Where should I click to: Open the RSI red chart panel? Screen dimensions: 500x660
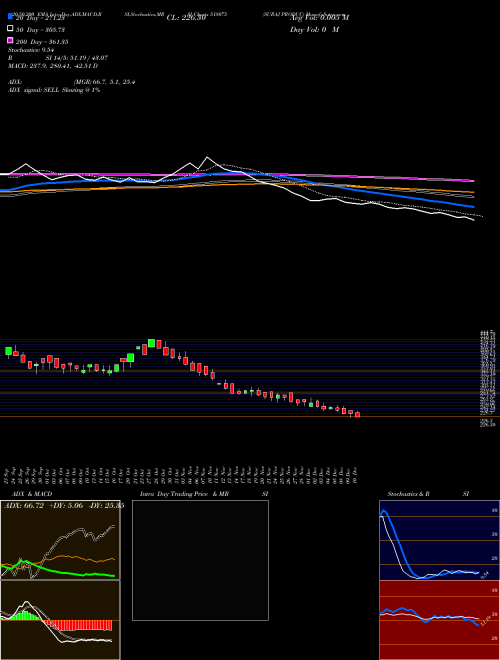[439, 620]
